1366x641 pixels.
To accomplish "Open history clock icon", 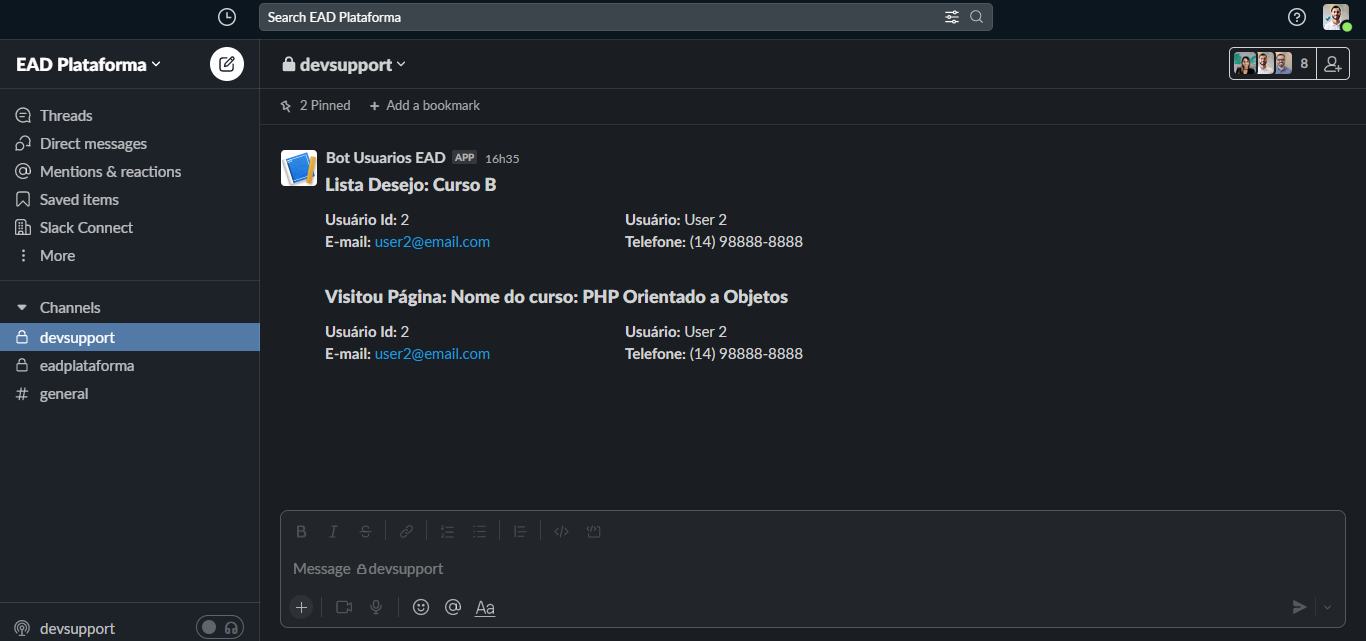I will tap(227, 17).
